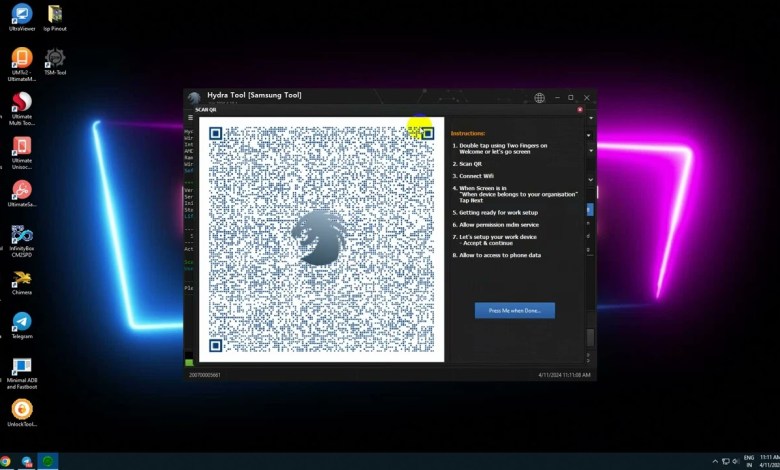Expand the system tray hidden icons chevron
This screenshot has height=470, width=780.
[x=715, y=461]
